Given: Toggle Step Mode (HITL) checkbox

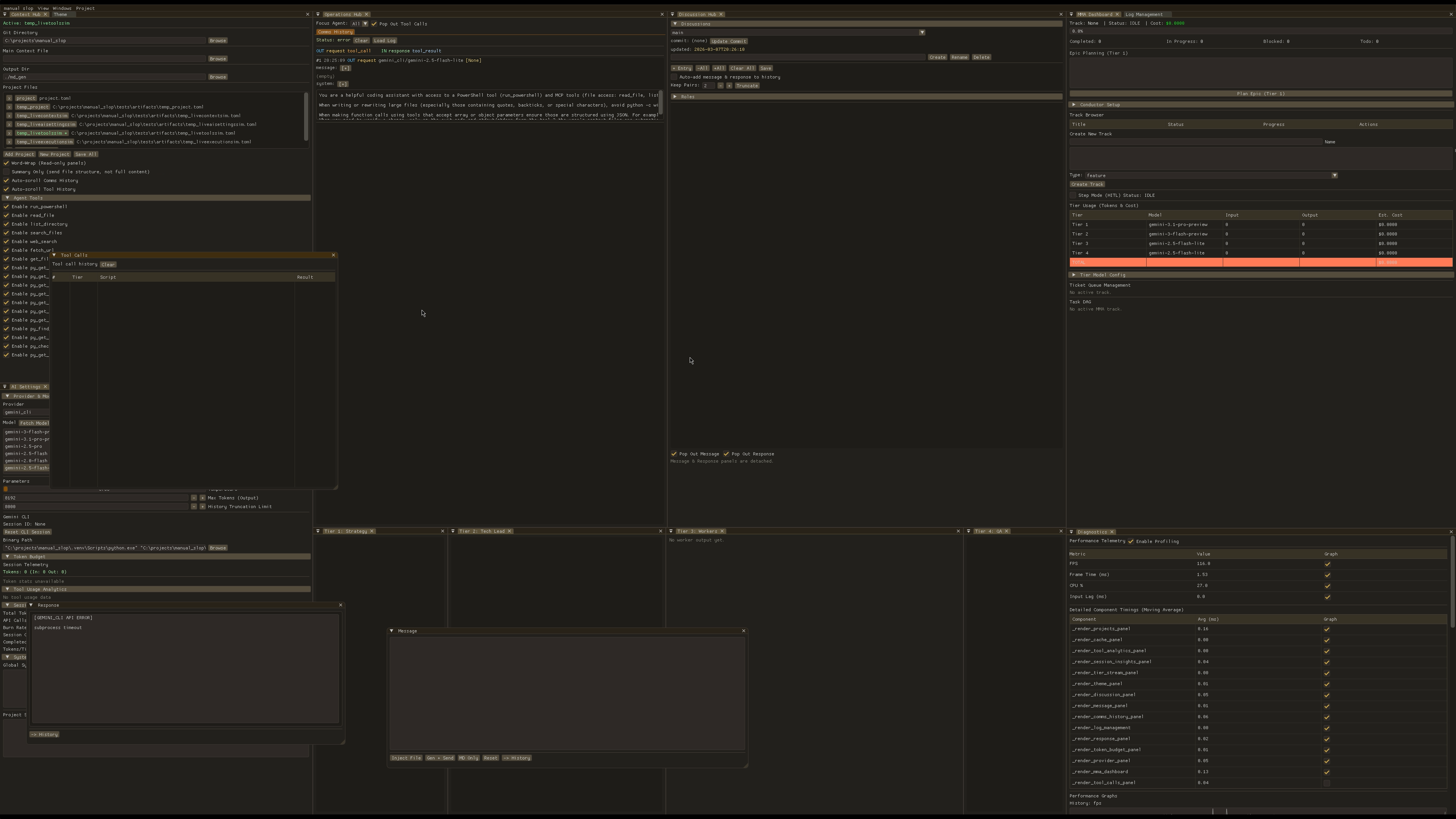Looking at the screenshot, I should pos(1073,196).
